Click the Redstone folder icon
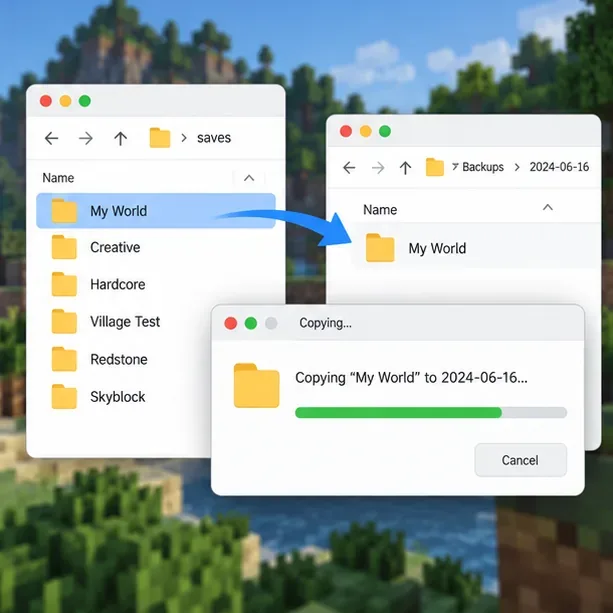This screenshot has height=613, width=613. pyautogui.click(x=64, y=359)
